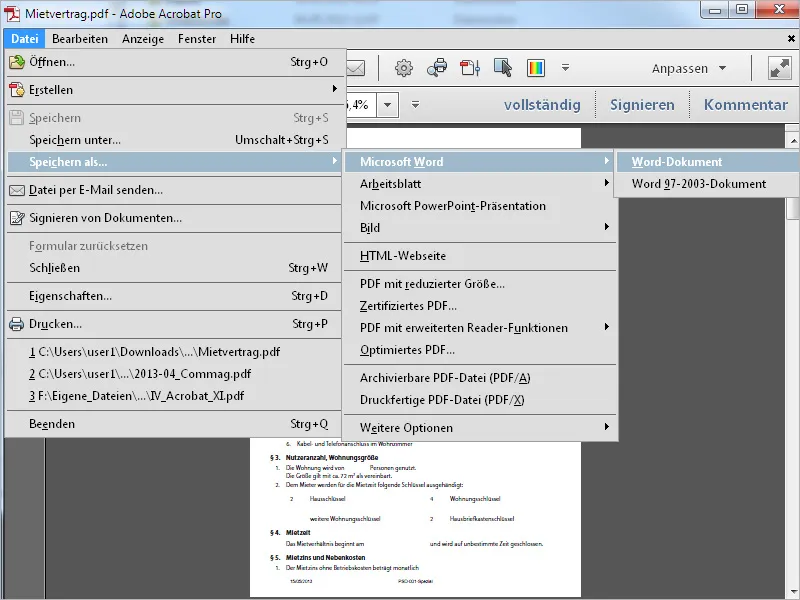This screenshot has height=600, width=800.
Task: Open recent file IV_Acrobat_XI.pdf
Action: pos(174,396)
